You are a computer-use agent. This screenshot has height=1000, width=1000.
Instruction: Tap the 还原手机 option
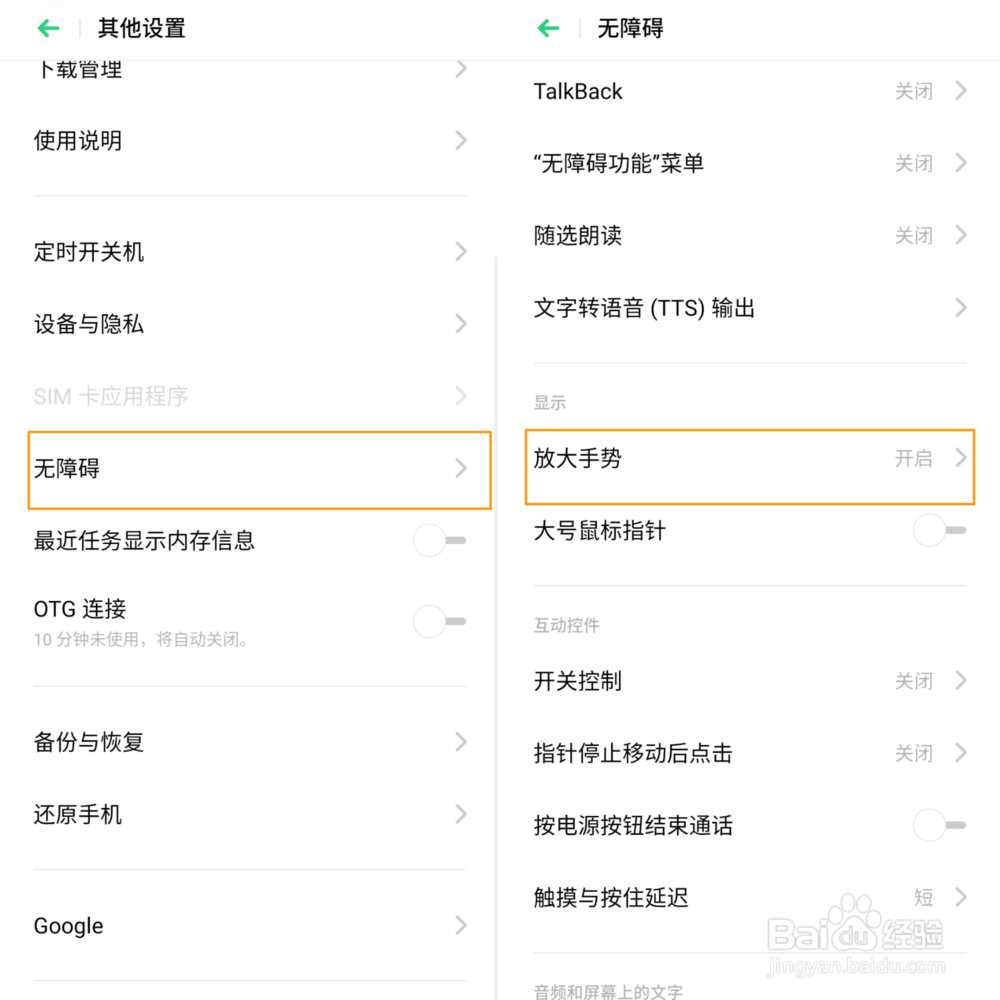[x=250, y=815]
